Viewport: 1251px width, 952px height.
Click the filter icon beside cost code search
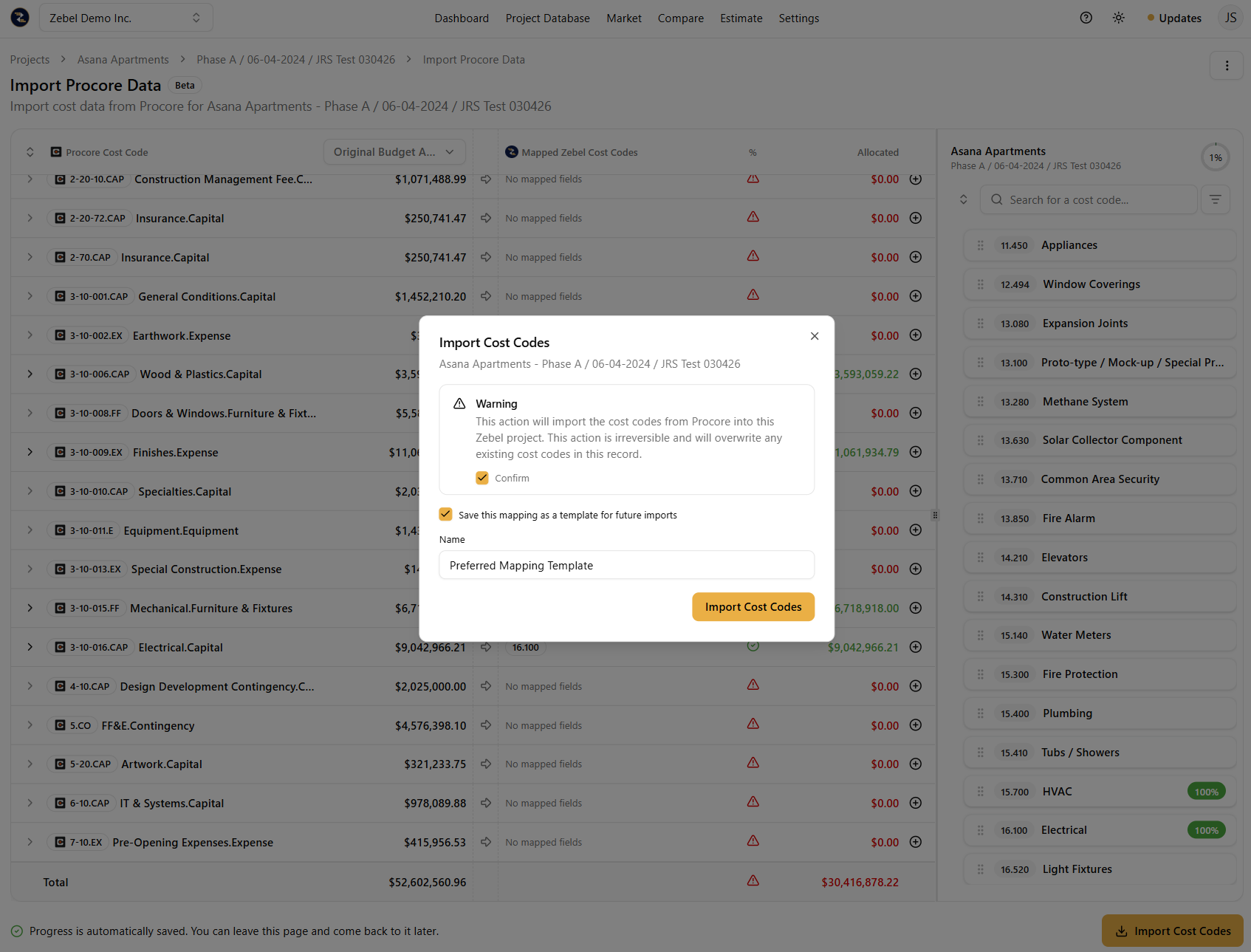click(x=1215, y=199)
